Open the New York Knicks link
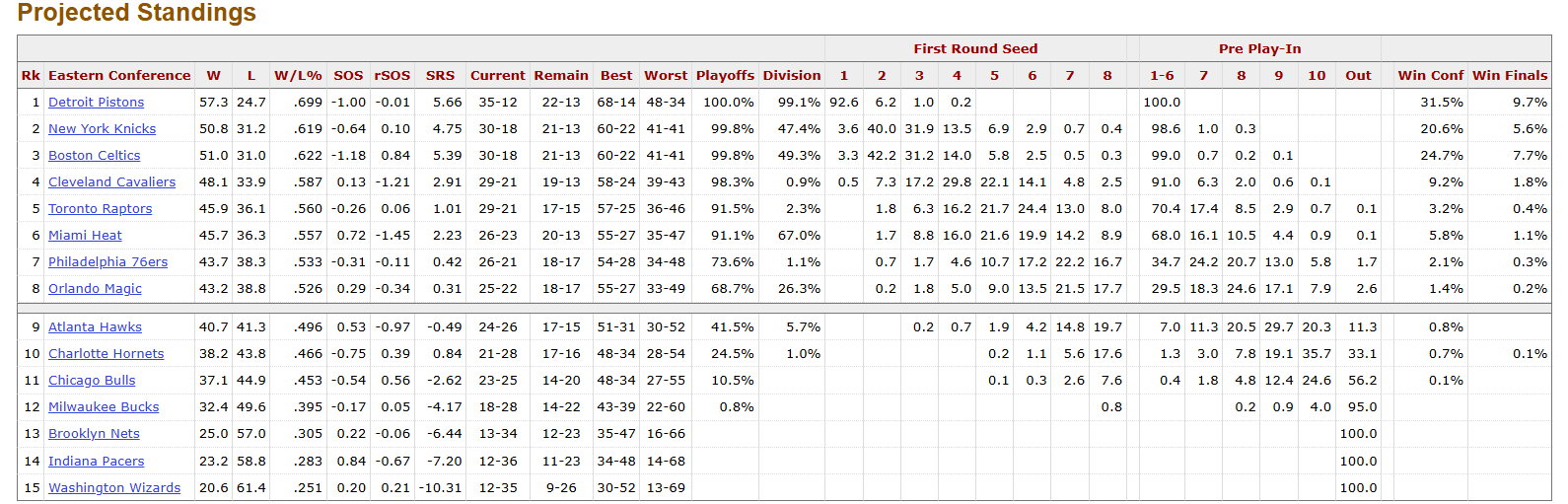 point(102,128)
